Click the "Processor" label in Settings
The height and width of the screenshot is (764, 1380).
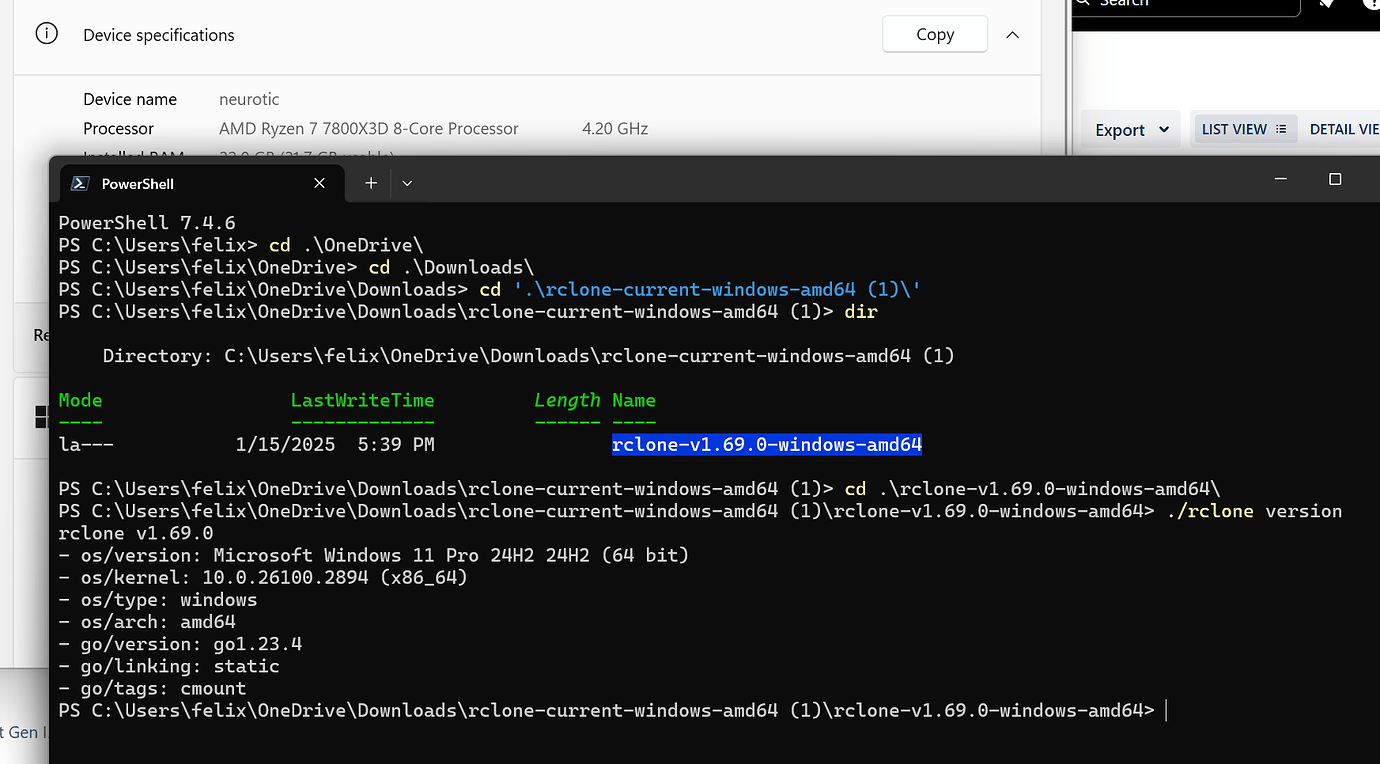118,128
